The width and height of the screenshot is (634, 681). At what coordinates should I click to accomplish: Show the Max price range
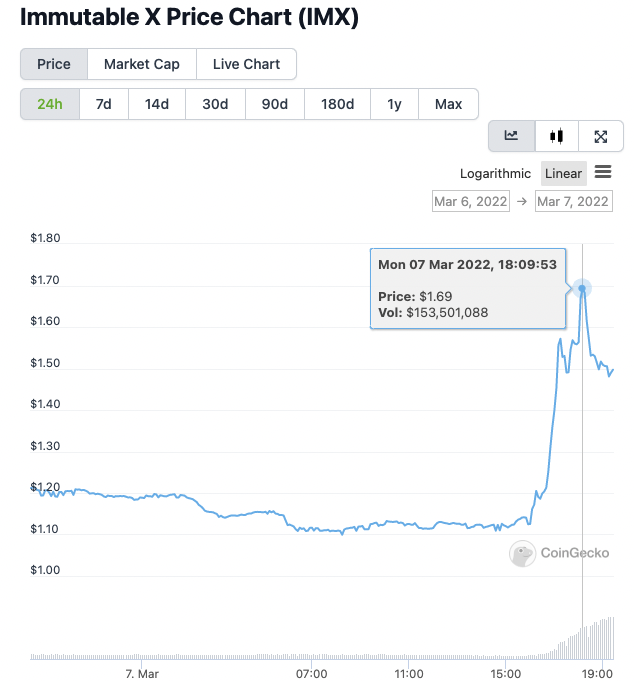448,104
